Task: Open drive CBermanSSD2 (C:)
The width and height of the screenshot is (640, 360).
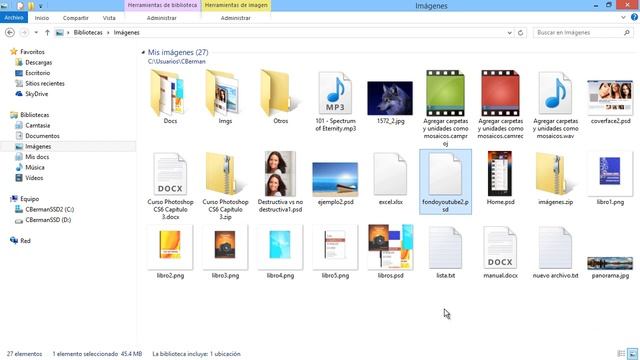Action: pos(49,209)
